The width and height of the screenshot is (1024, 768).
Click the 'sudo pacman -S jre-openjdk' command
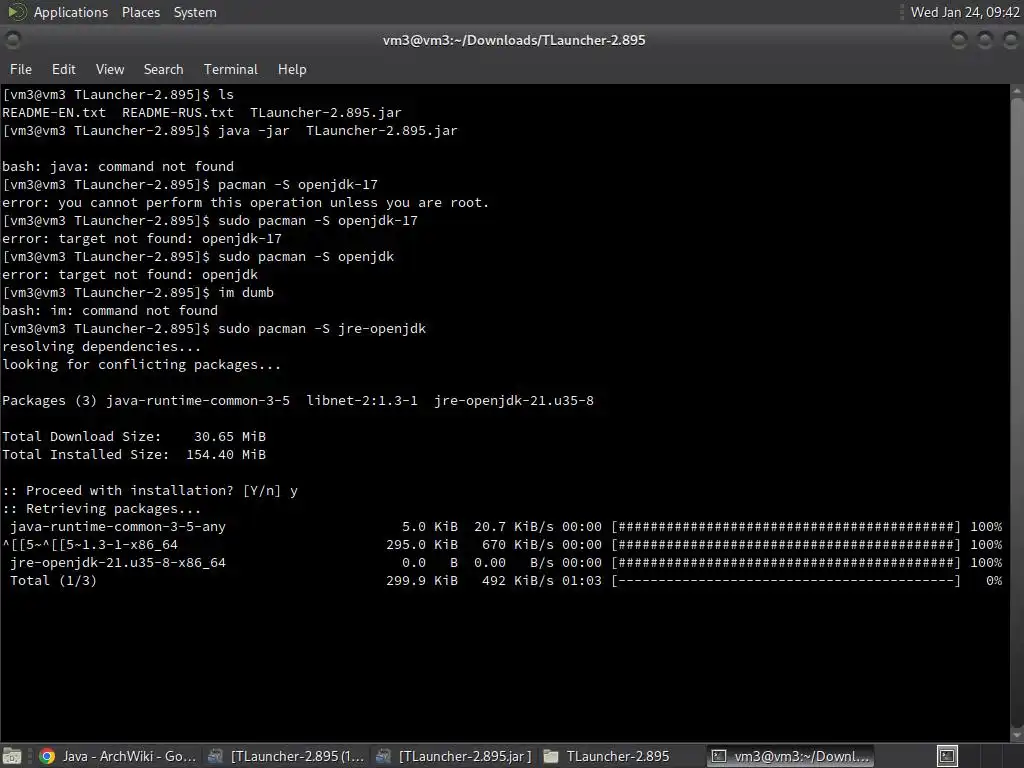322,328
